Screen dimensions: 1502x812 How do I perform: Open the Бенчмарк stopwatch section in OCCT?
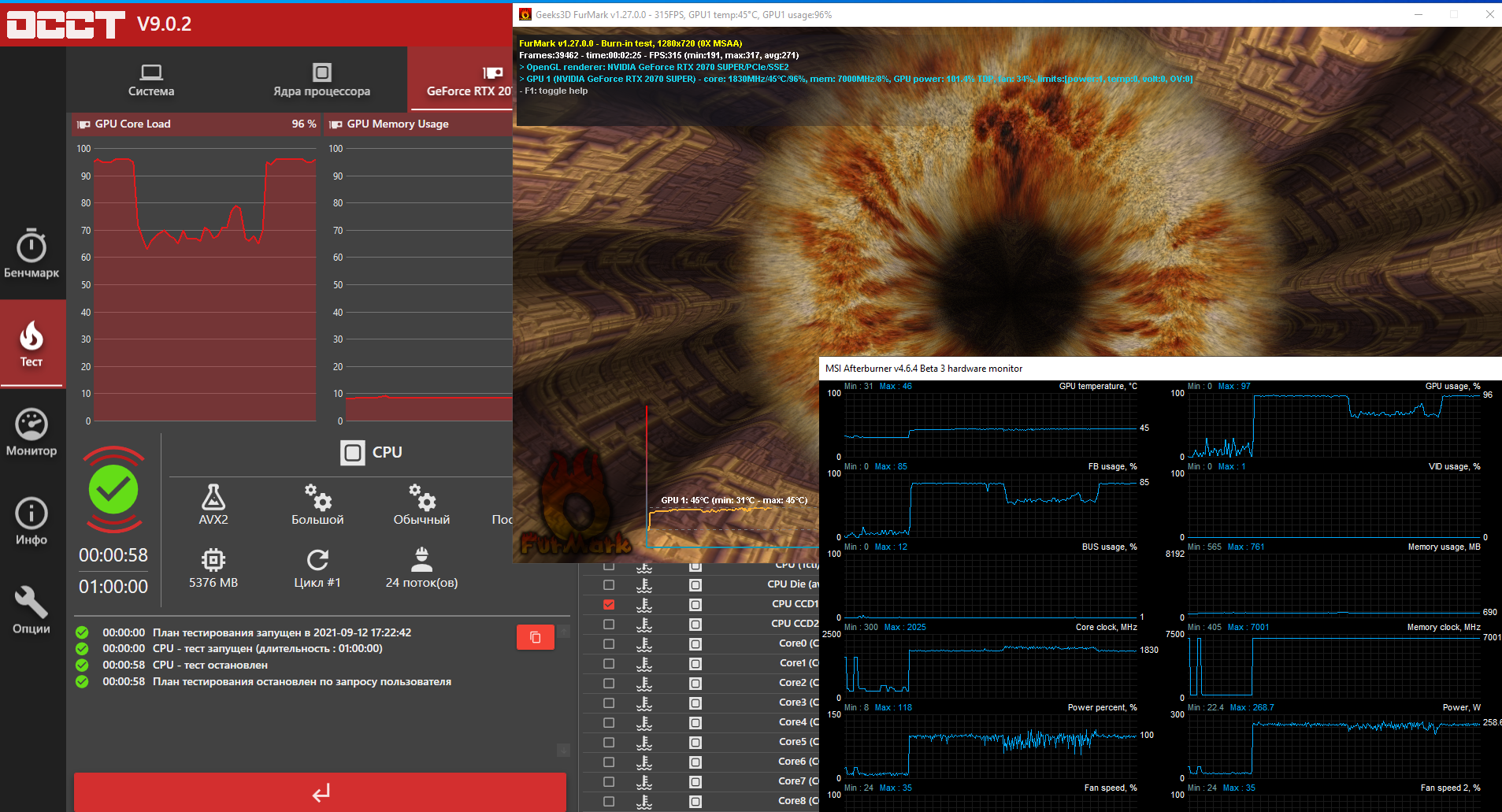pos(32,253)
